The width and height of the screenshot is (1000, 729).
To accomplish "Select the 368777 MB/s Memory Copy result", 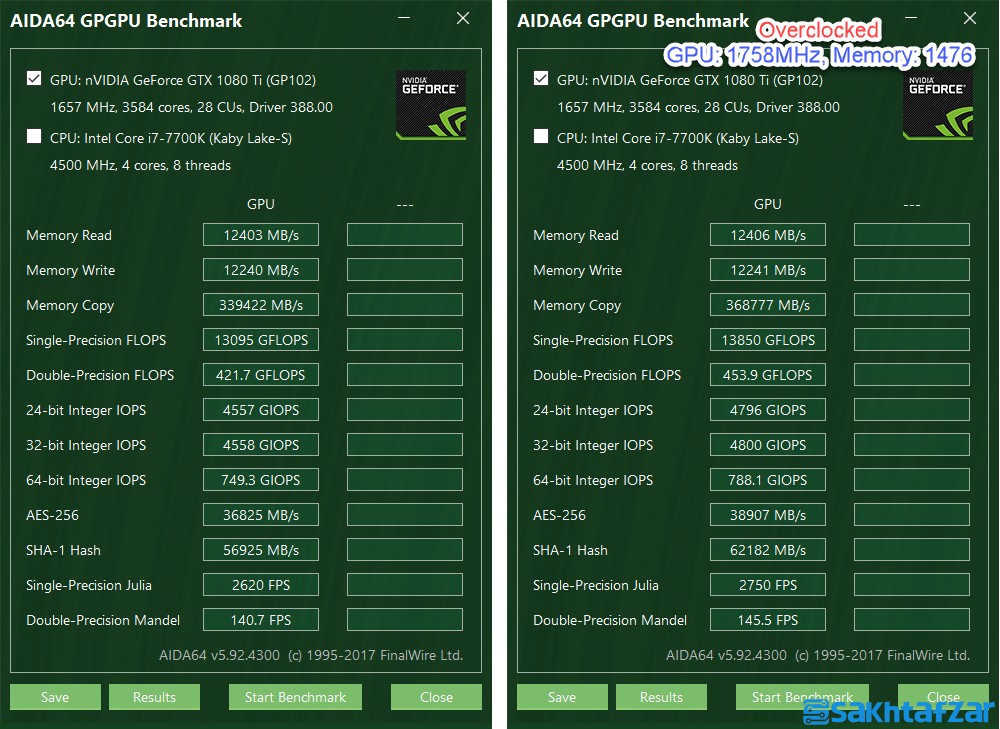I will [768, 305].
